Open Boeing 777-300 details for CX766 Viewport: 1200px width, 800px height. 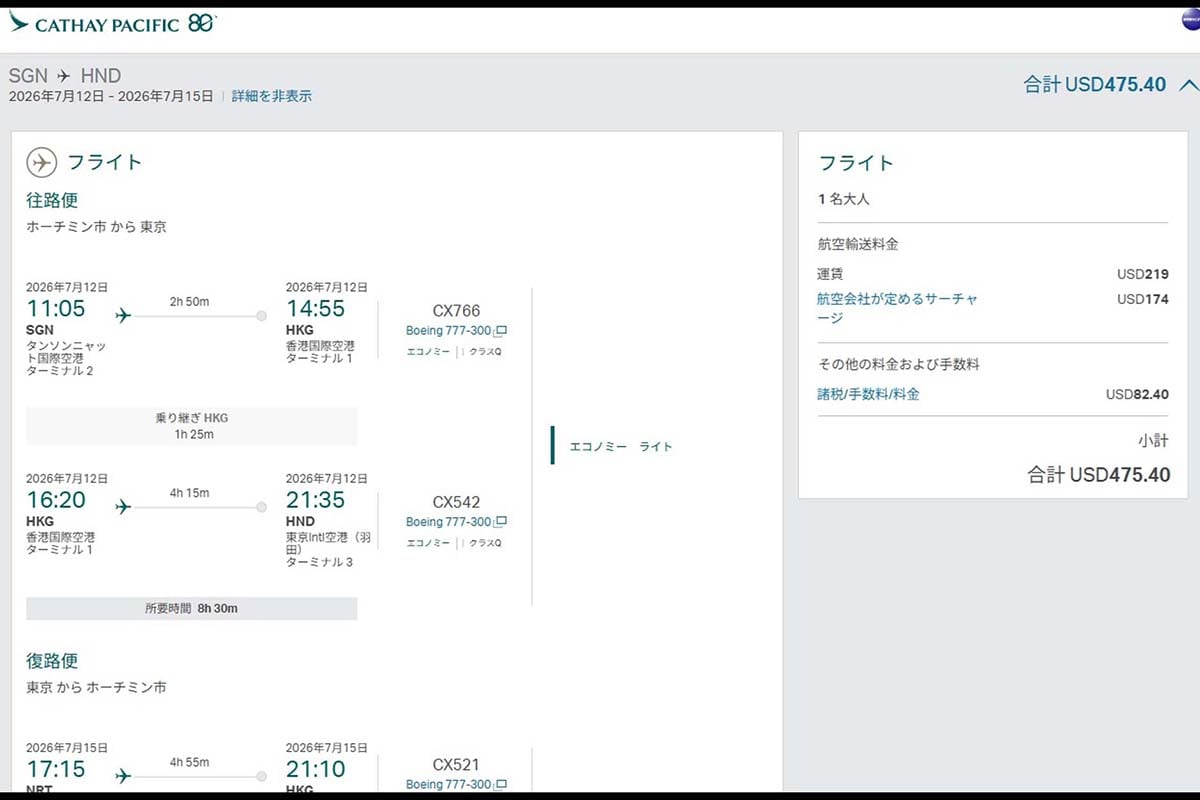click(449, 331)
